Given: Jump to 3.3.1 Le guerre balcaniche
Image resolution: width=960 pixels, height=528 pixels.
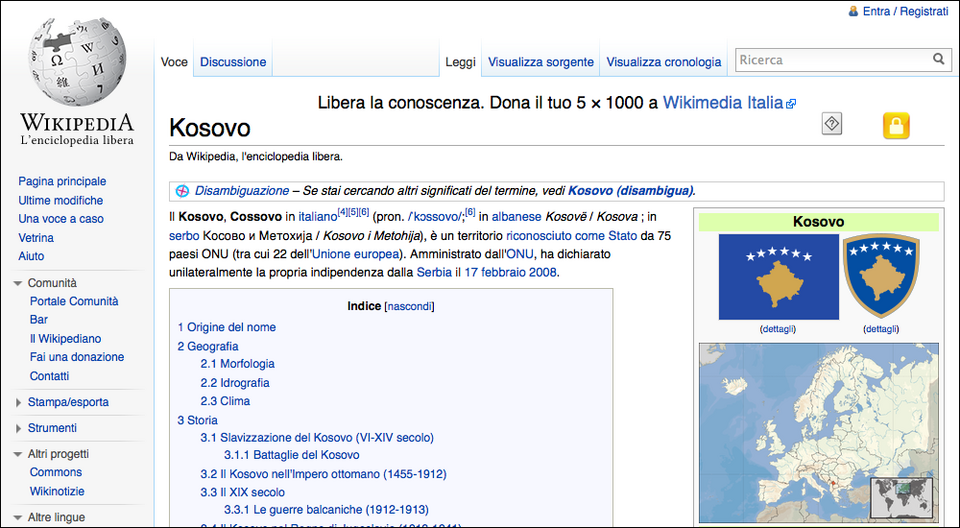Looking at the screenshot, I should (x=326, y=510).
